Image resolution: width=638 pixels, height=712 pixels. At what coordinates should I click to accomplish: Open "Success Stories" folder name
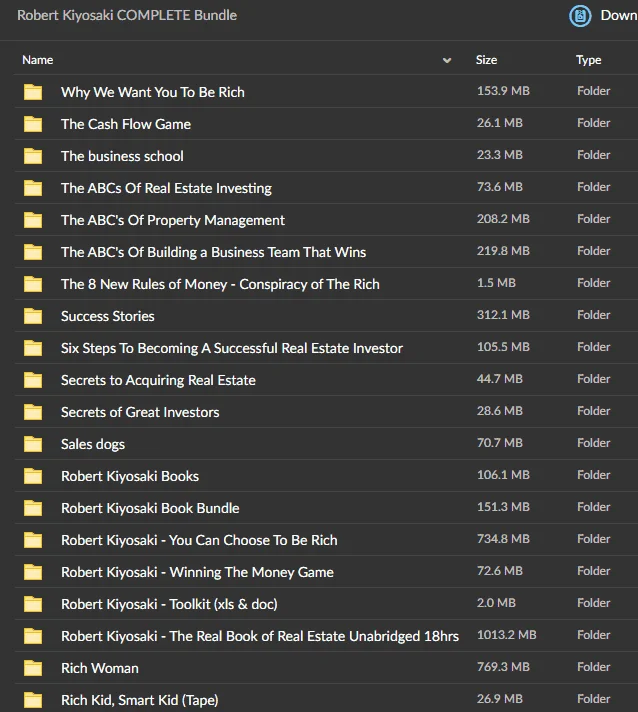[x=108, y=316]
